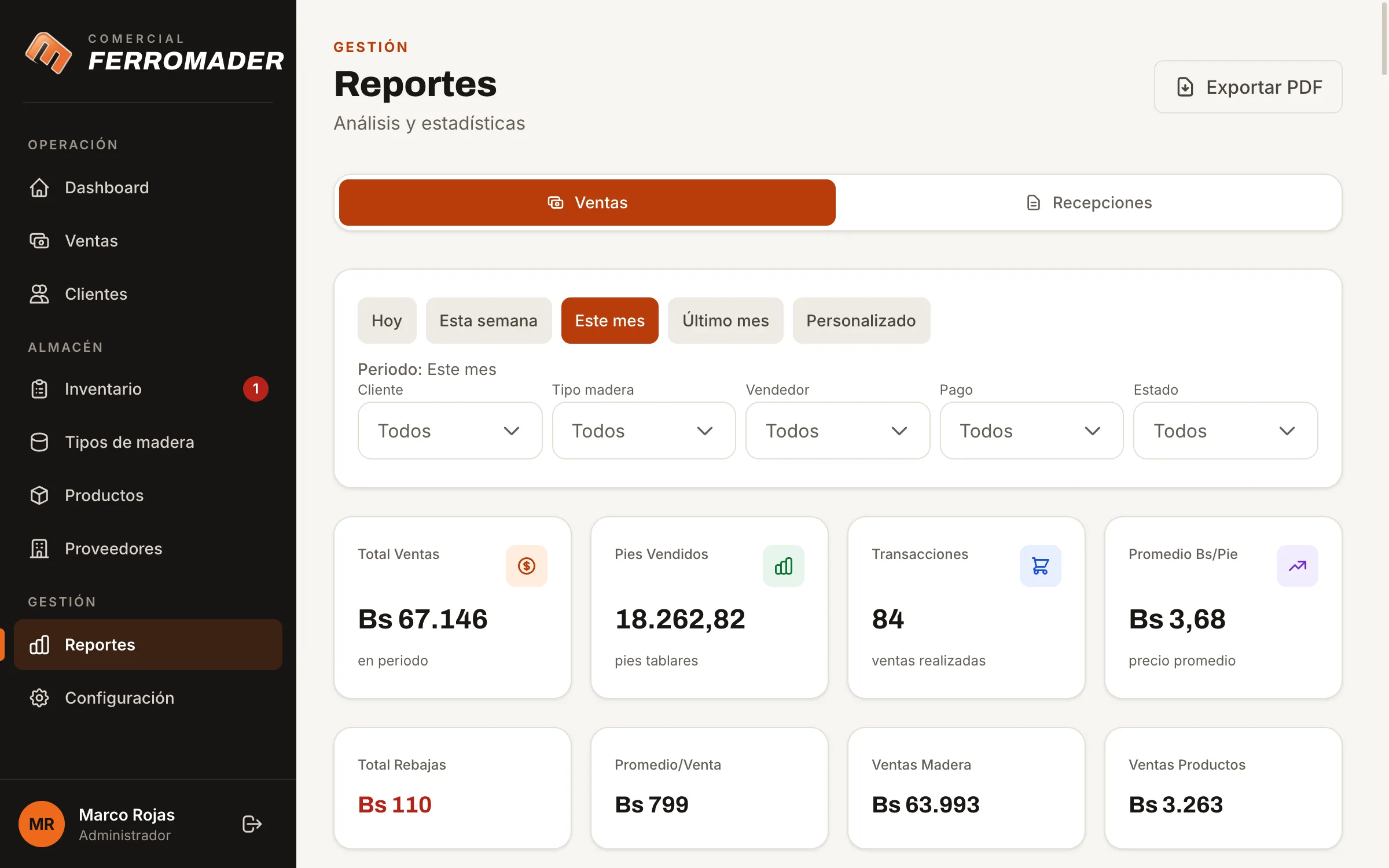Select the Este mes period filter
Viewport: 1389px width, 868px height.
pyautogui.click(x=610, y=321)
